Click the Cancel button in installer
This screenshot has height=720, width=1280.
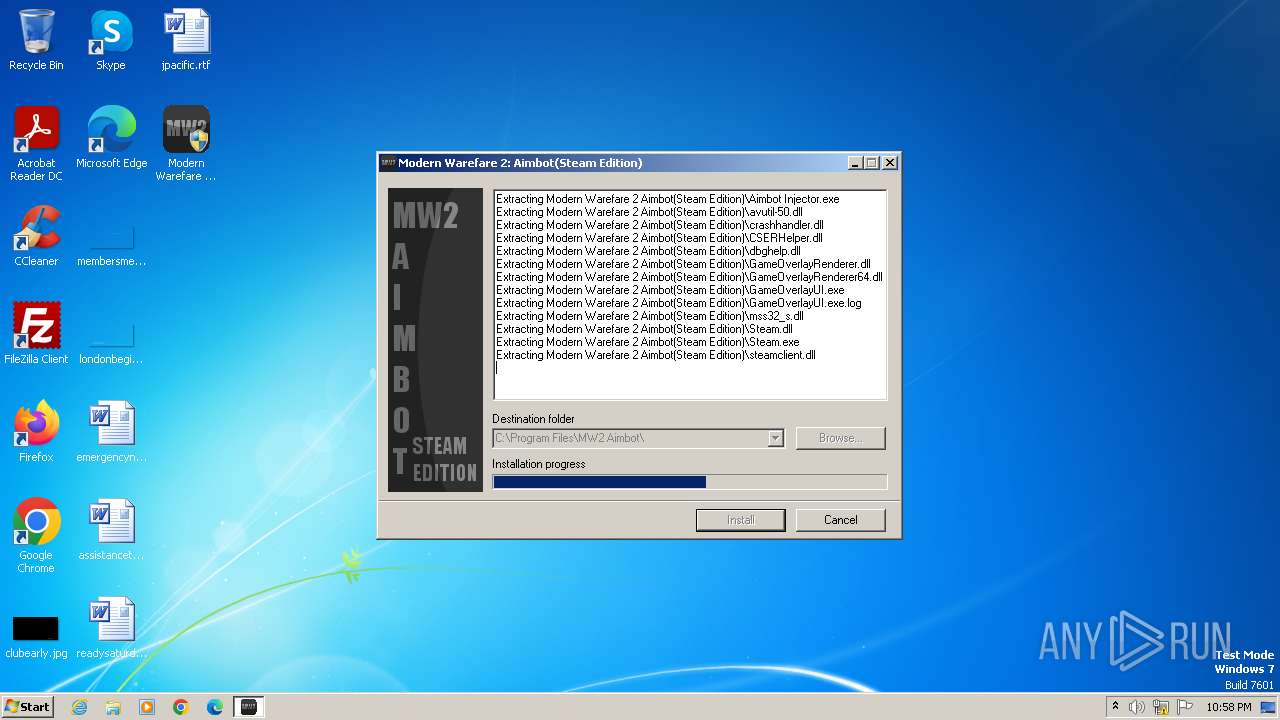[840, 520]
